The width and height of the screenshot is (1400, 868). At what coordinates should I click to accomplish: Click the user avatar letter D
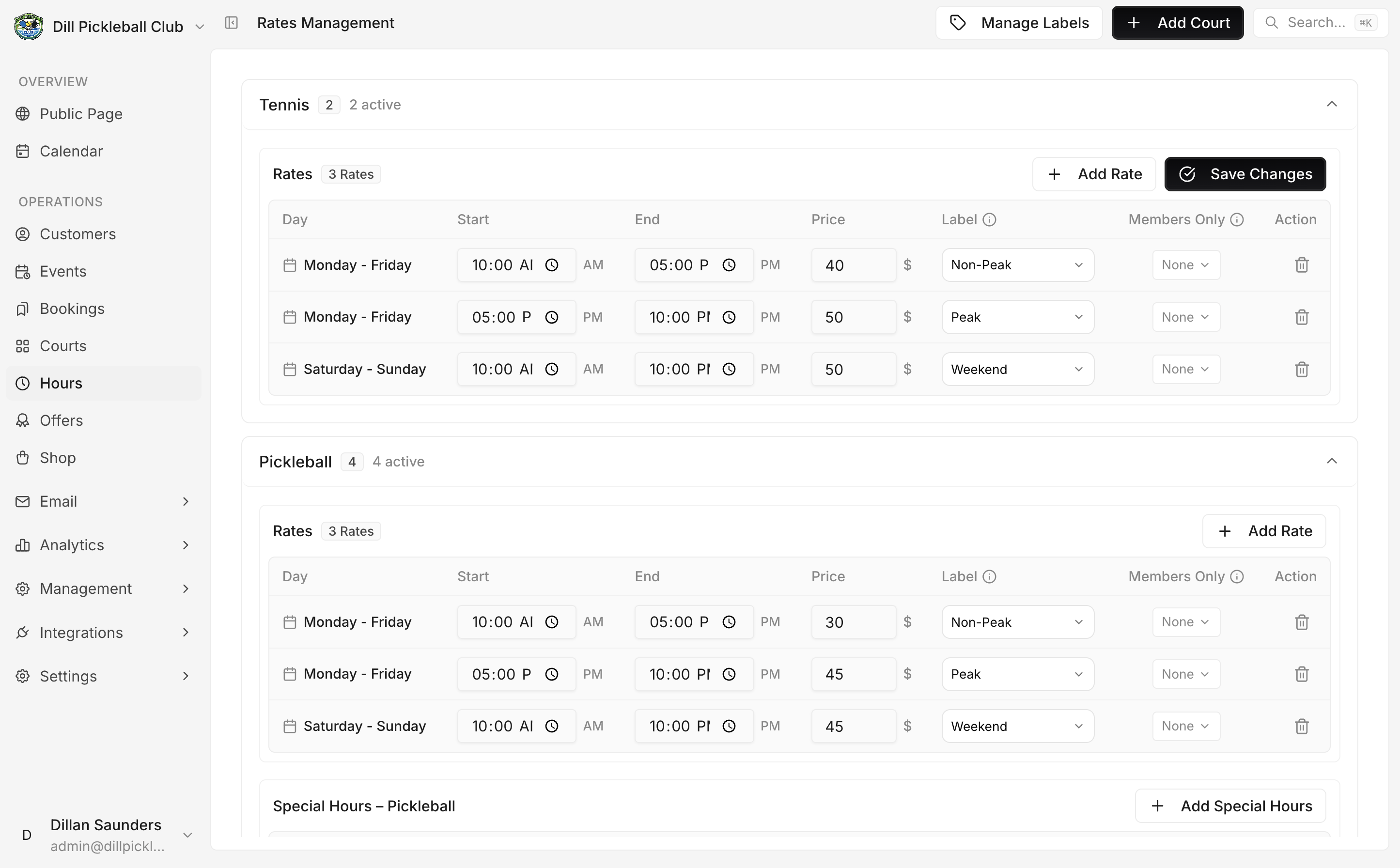[x=27, y=835]
